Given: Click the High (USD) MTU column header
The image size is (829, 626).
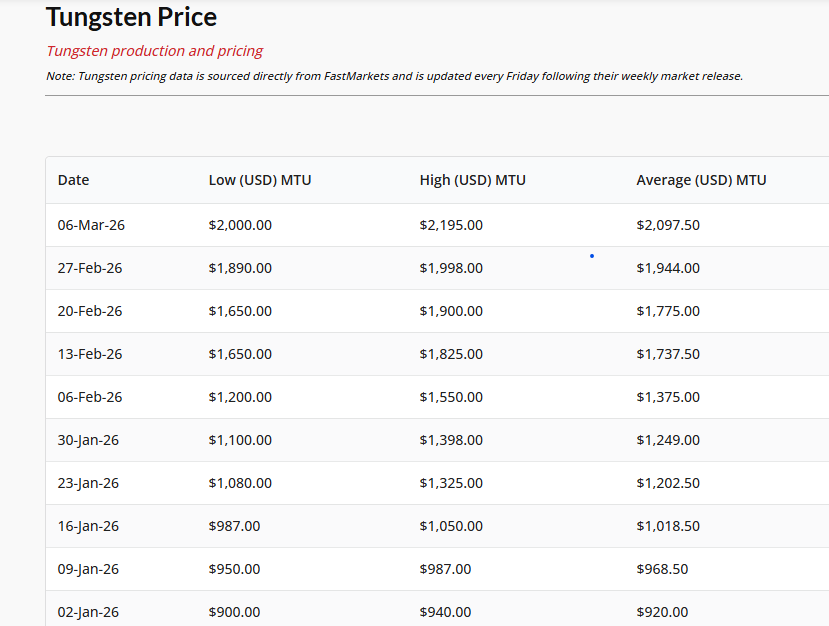Looking at the screenshot, I should 472,180.
